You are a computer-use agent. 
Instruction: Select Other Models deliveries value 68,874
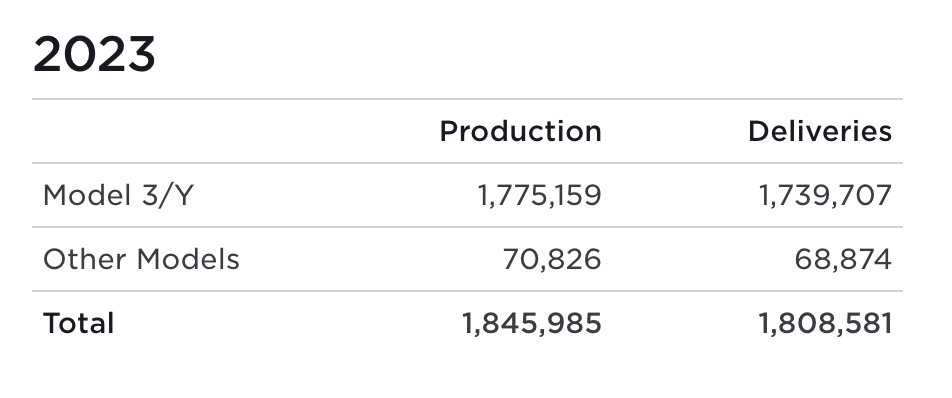click(x=843, y=260)
